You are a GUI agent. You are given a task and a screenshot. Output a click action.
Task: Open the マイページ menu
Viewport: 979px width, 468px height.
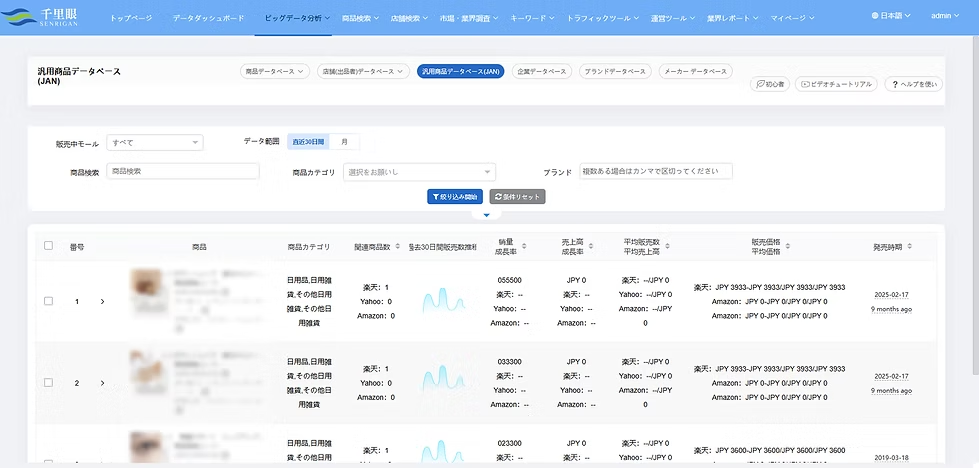[792, 18]
